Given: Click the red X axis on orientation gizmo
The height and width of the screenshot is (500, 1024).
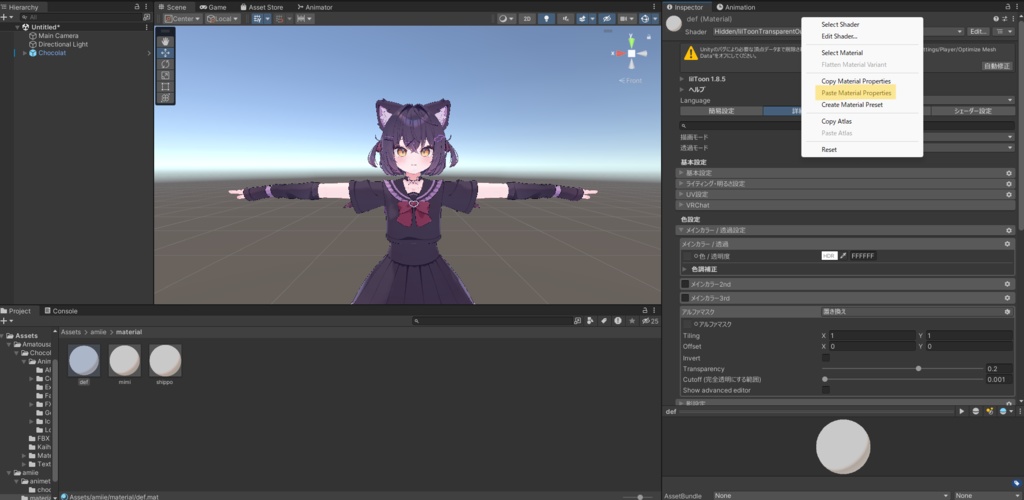Looking at the screenshot, I should [618, 54].
